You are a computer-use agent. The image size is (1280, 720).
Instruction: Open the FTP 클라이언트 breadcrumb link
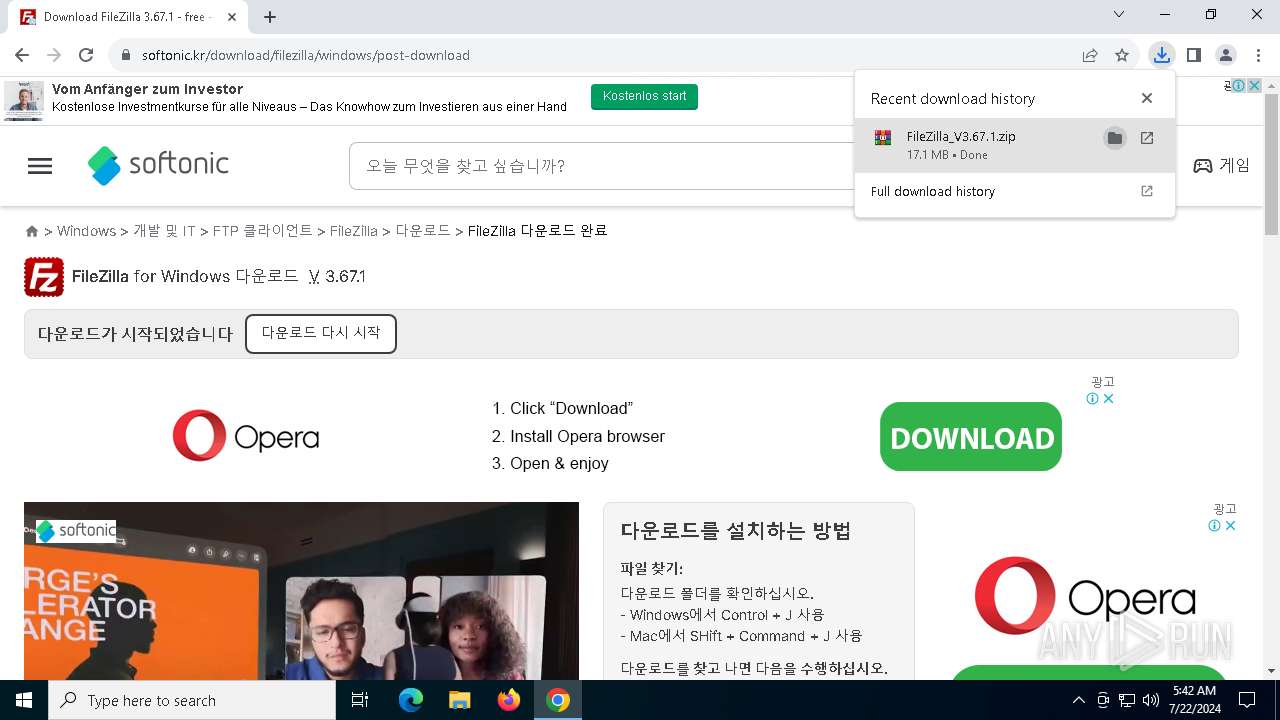(263, 231)
